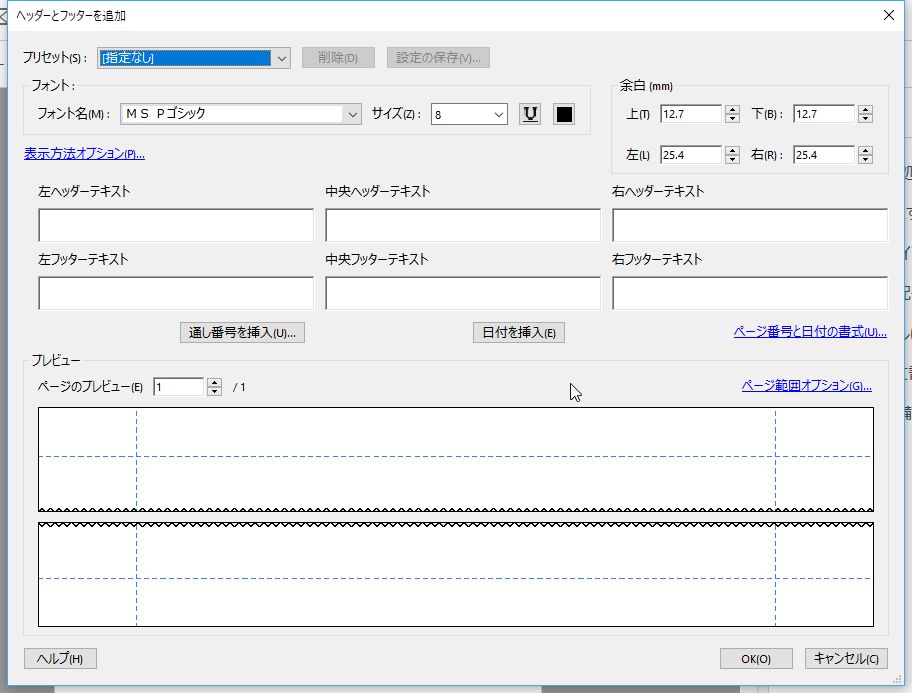Click the 右 right margin field
The height and width of the screenshot is (693, 912).
pos(824,155)
